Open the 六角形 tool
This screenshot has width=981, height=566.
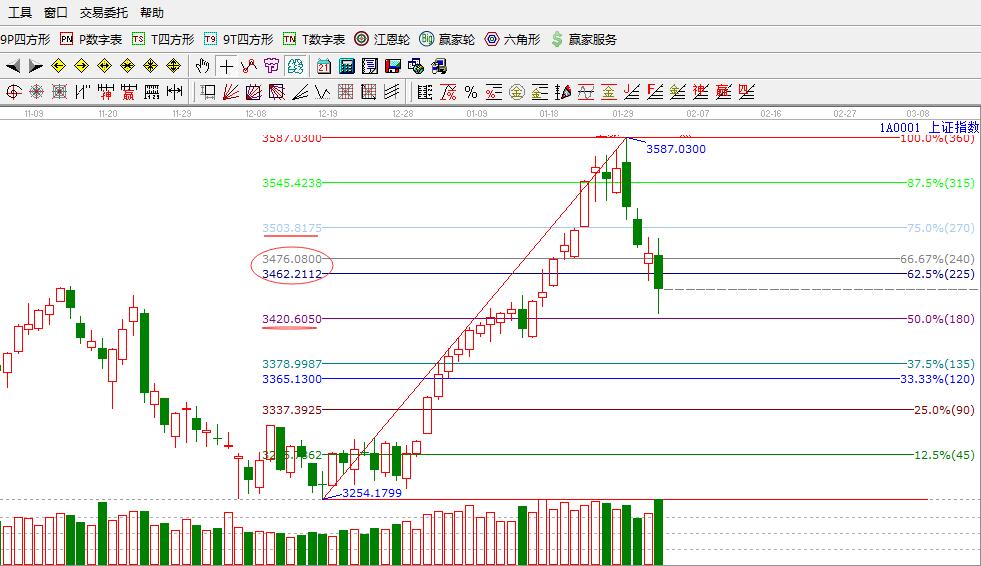511,39
